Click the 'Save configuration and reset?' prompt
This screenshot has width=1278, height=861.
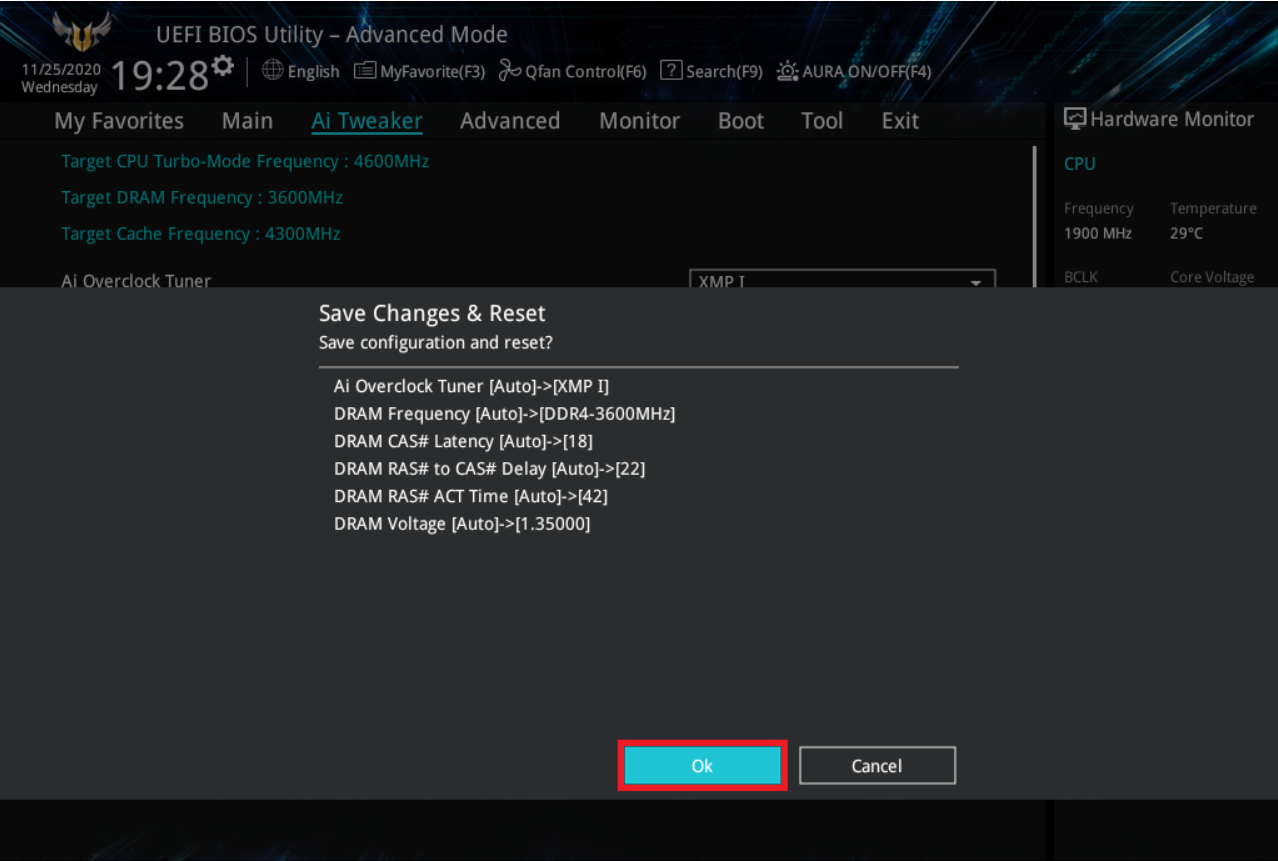tap(436, 343)
